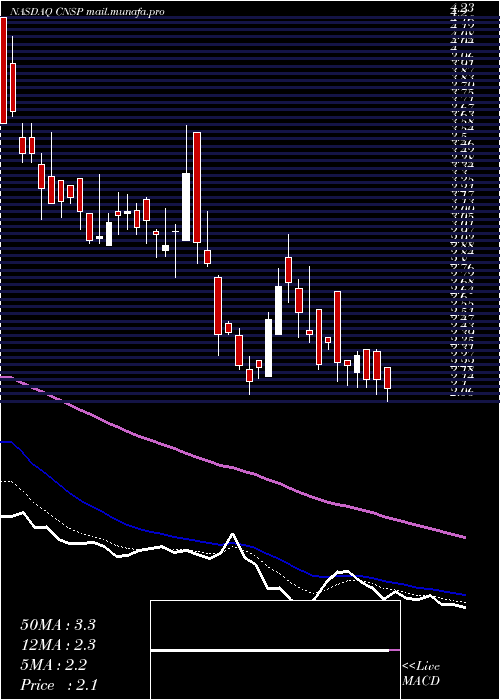Click the 4.23 top price axis value

click(x=462, y=7)
